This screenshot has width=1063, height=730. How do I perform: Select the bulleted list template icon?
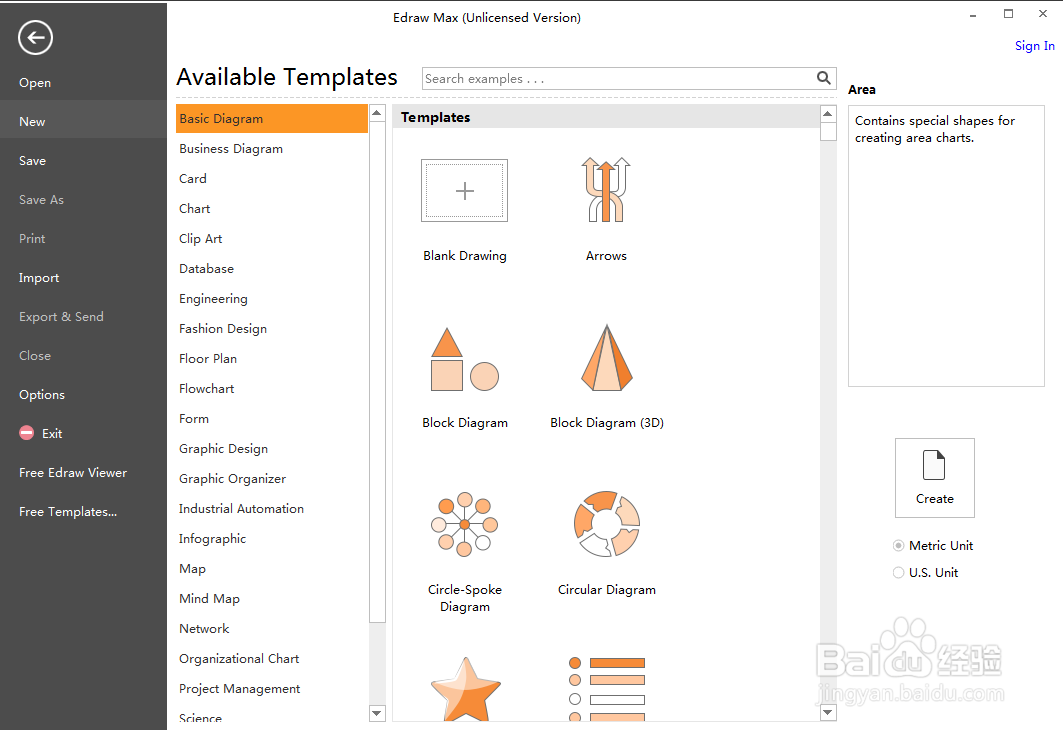(x=607, y=688)
